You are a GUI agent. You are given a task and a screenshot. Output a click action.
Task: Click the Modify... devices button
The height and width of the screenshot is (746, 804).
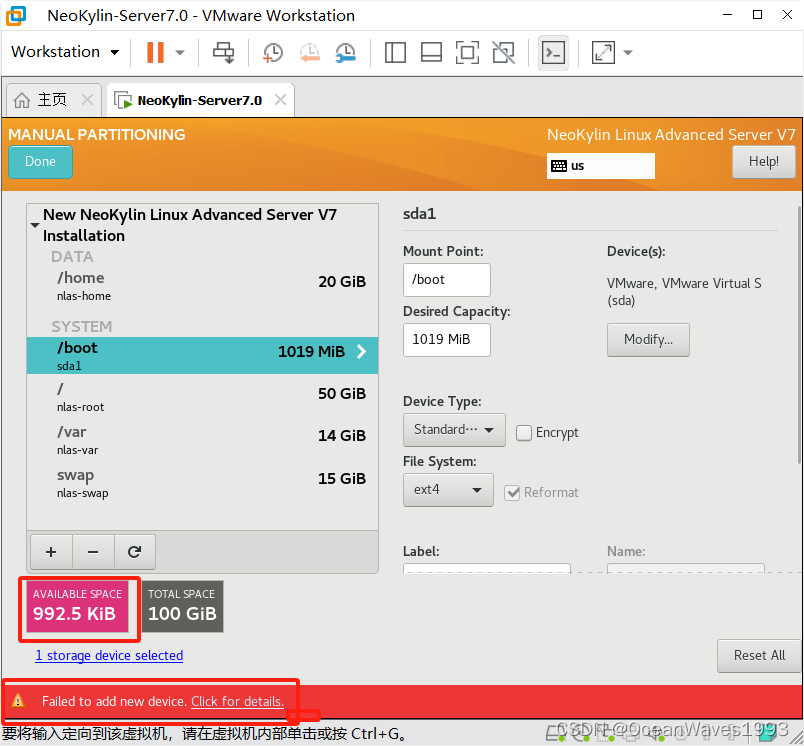[648, 339]
